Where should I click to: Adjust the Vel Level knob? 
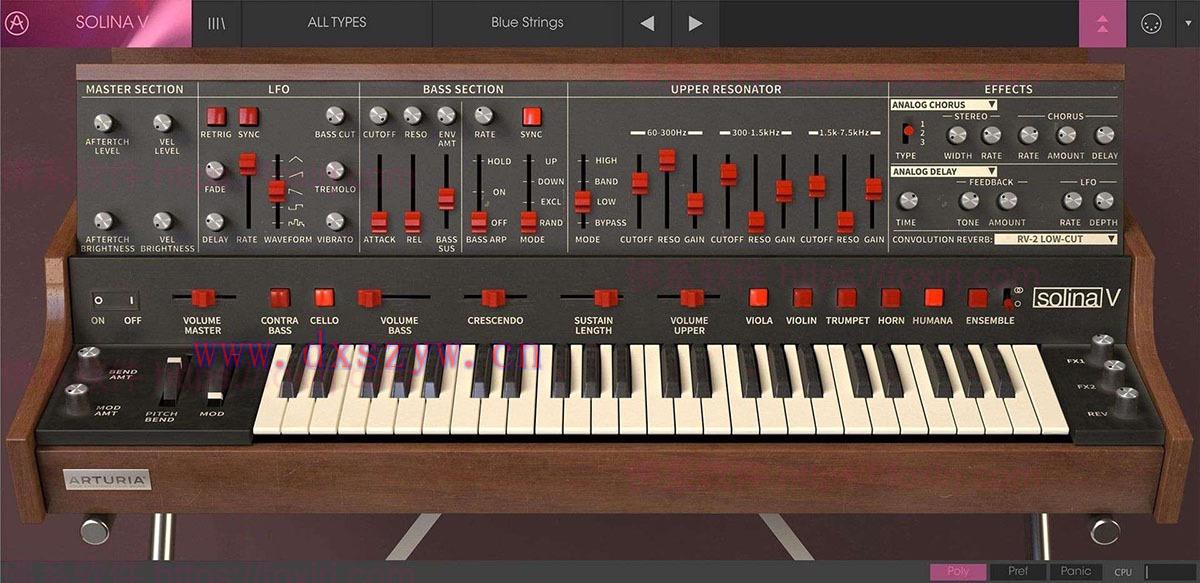pos(162,122)
